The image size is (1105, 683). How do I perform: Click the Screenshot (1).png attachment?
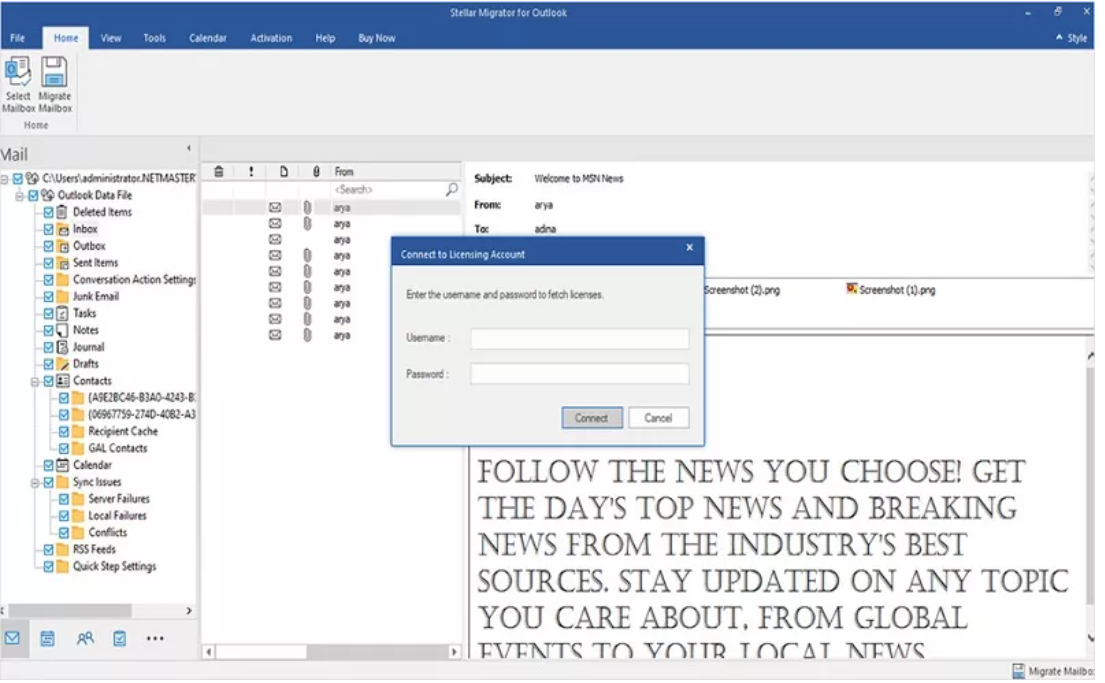click(x=898, y=288)
